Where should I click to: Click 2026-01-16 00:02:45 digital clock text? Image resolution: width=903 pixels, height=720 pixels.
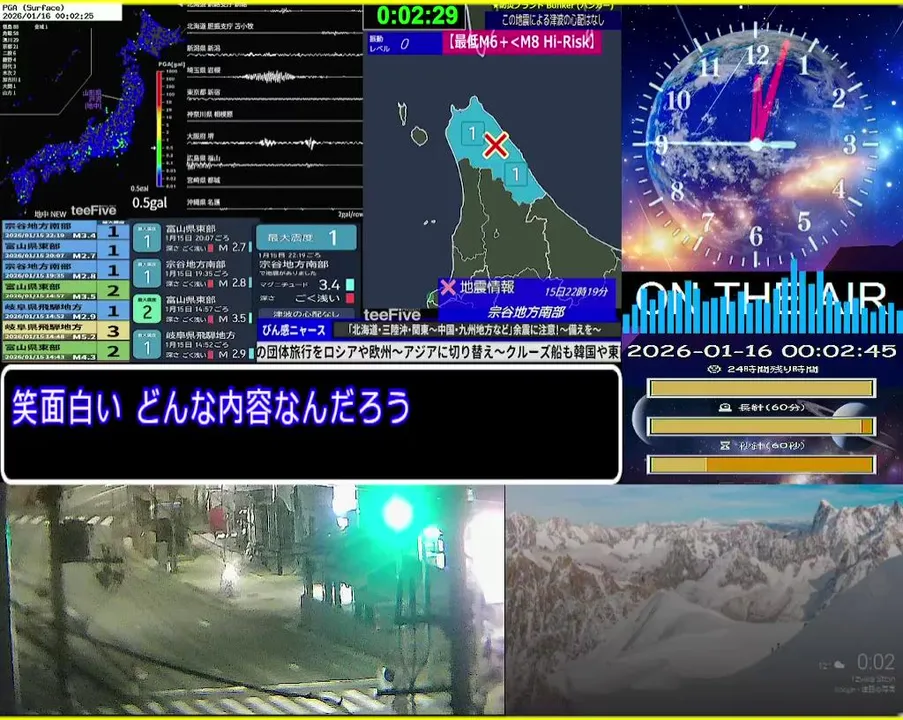coord(761,351)
